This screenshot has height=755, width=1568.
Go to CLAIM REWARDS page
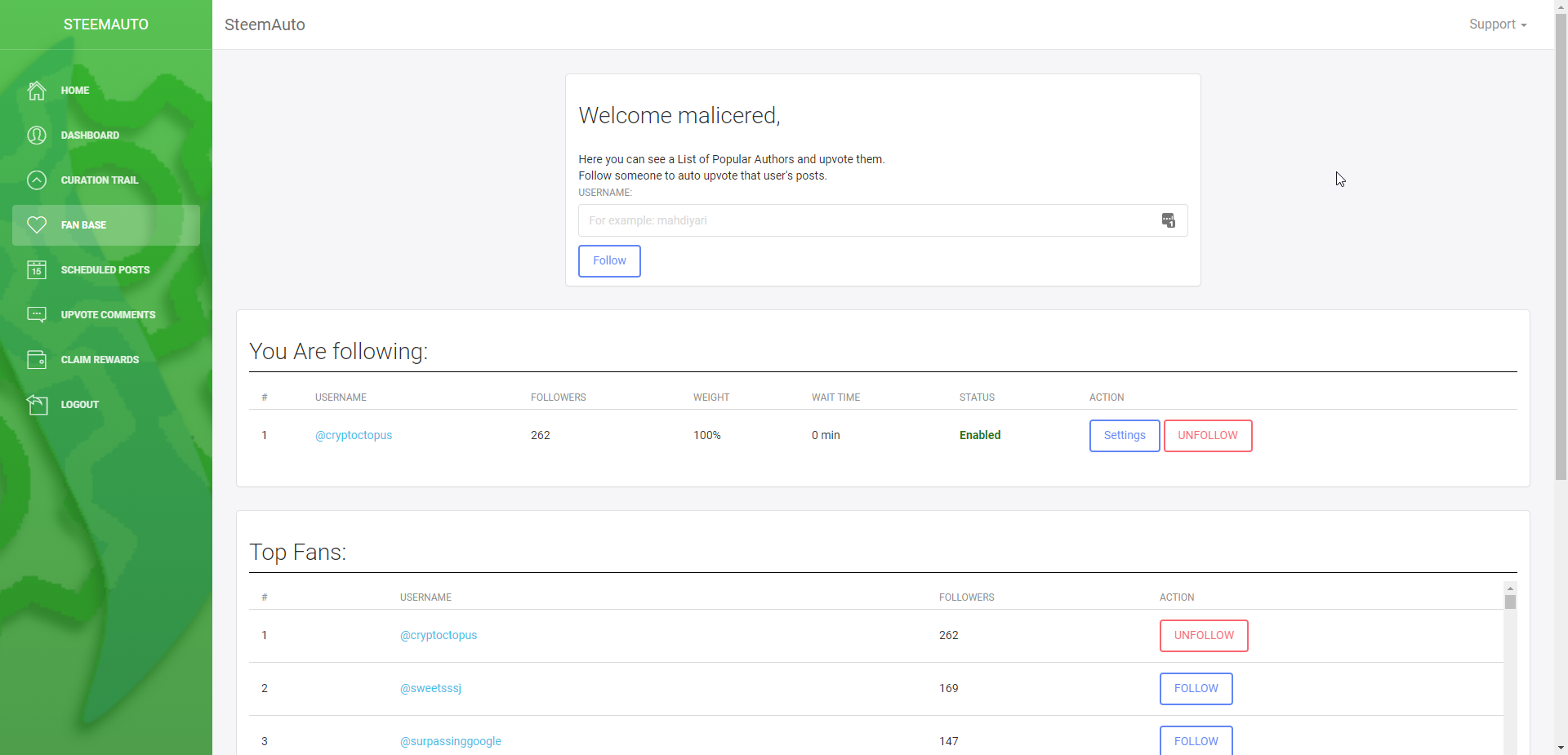pos(106,360)
